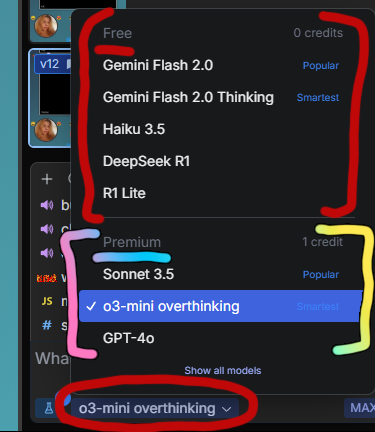Click the flask experiment icon

coord(48,408)
